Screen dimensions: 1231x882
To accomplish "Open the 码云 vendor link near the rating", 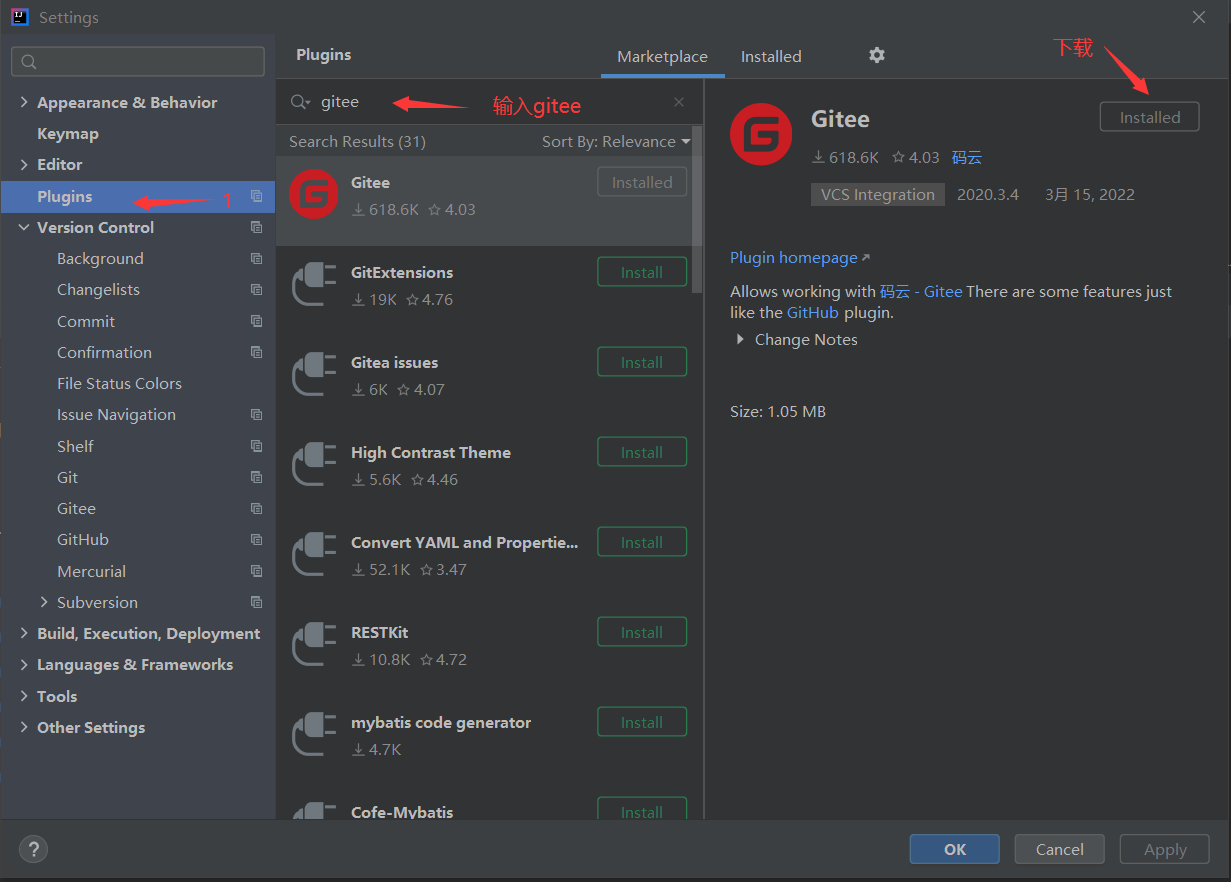I will click(967, 157).
